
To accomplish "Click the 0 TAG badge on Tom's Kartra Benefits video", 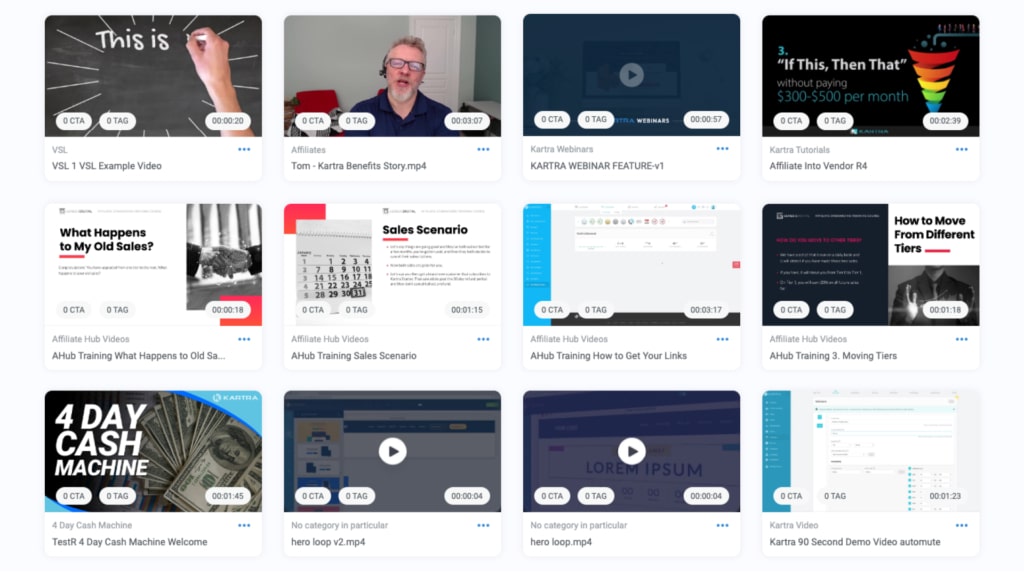I will 357,121.
